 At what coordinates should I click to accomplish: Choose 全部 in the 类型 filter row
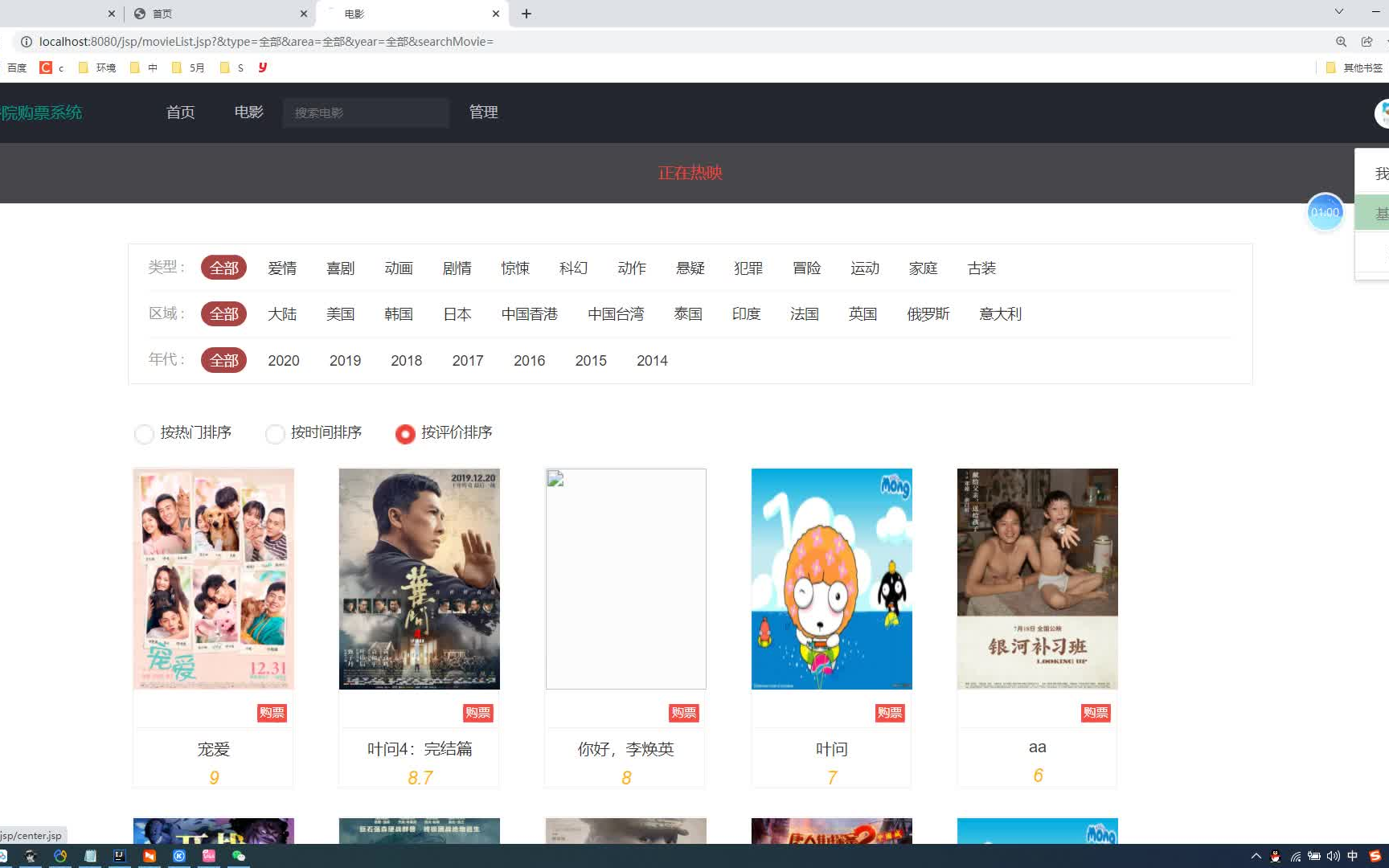[x=224, y=268]
